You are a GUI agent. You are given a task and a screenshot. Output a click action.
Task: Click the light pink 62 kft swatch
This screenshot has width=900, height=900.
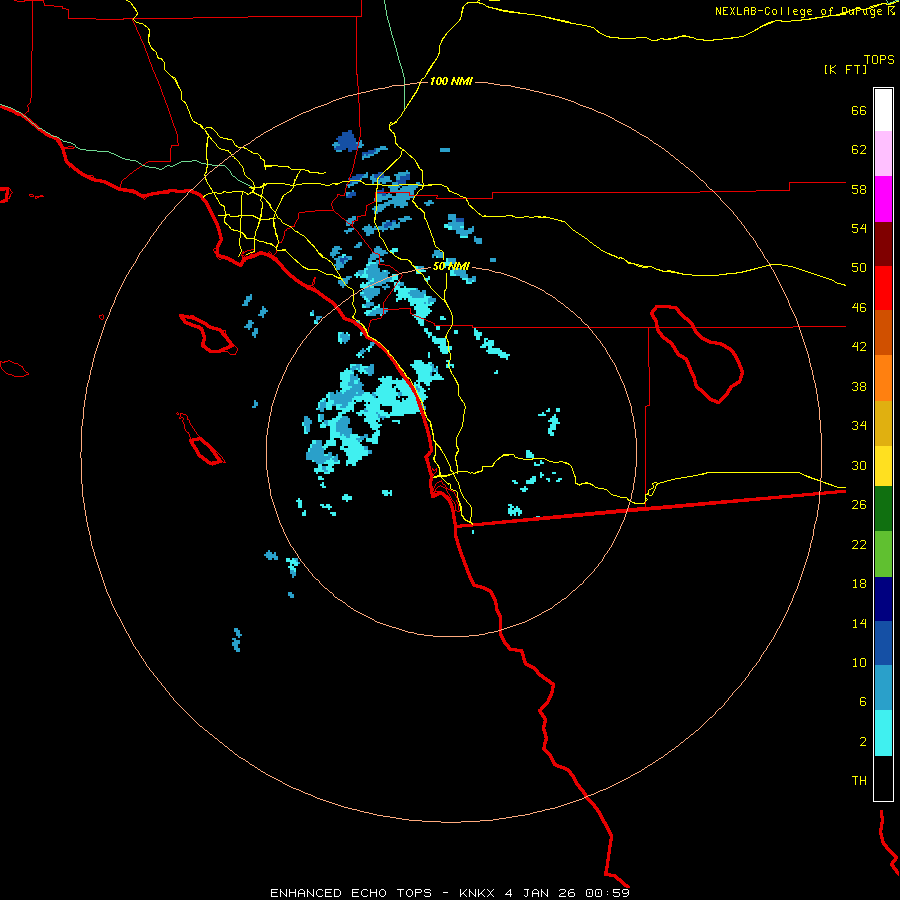click(x=883, y=154)
